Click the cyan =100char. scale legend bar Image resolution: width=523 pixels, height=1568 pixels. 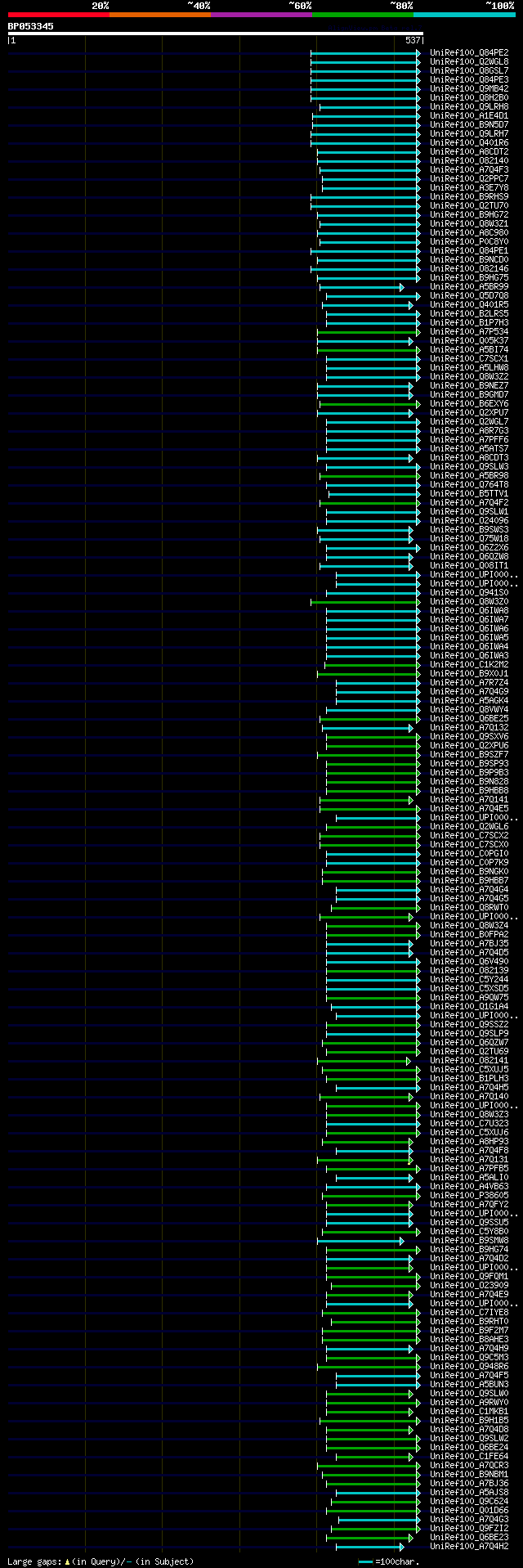pos(365,1561)
